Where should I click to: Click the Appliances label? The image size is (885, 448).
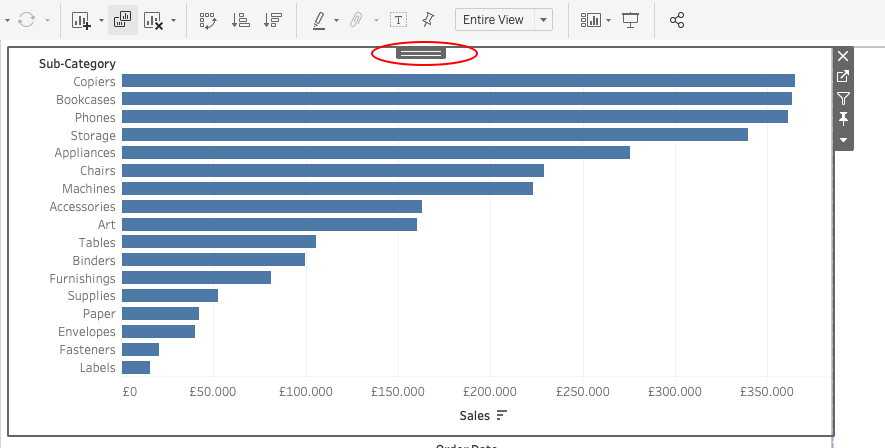[85, 152]
